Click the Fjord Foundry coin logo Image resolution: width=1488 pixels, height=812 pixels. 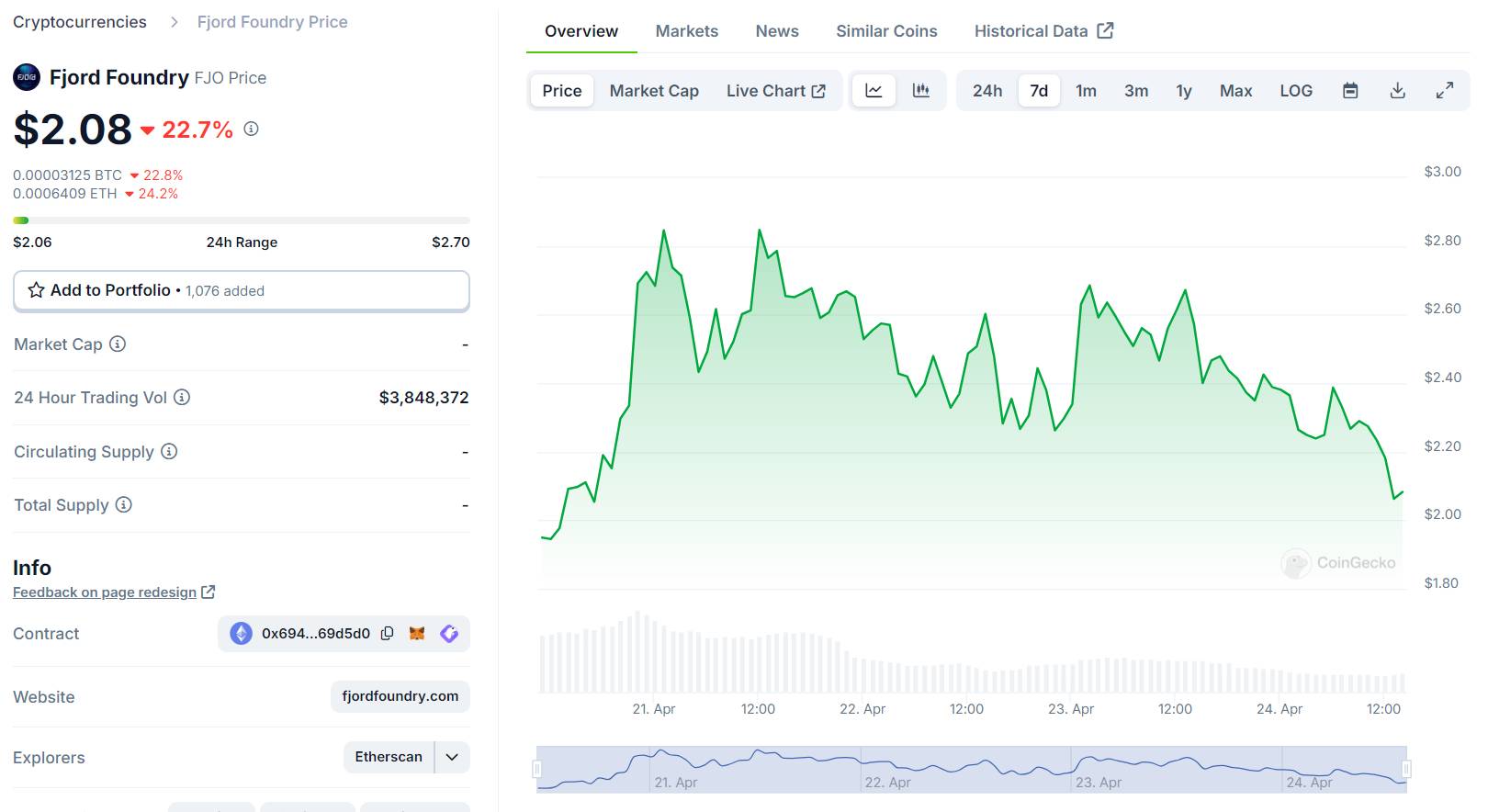coord(27,77)
